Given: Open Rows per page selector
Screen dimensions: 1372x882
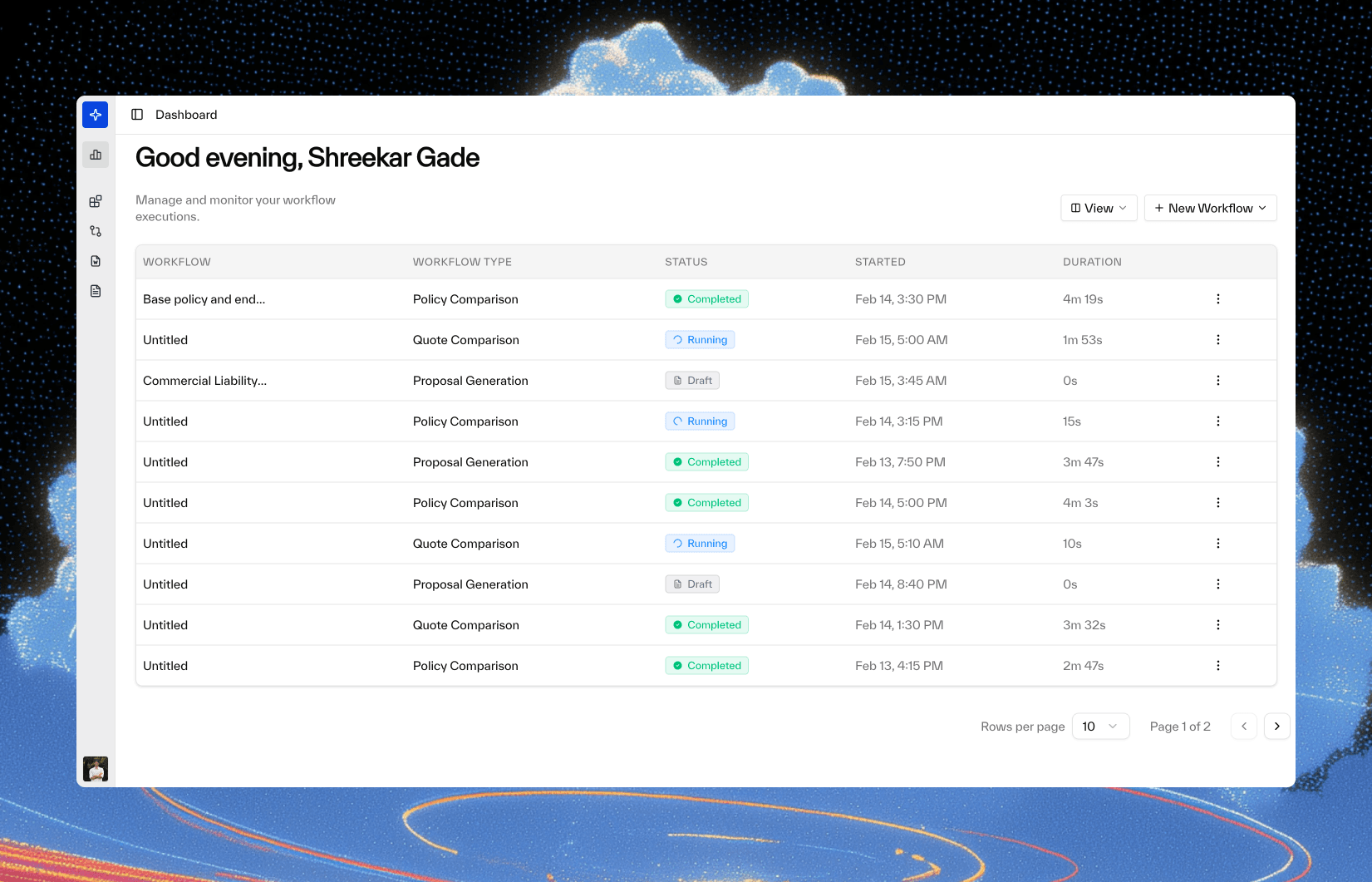Looking at the screenshot, I should 1101,727.
